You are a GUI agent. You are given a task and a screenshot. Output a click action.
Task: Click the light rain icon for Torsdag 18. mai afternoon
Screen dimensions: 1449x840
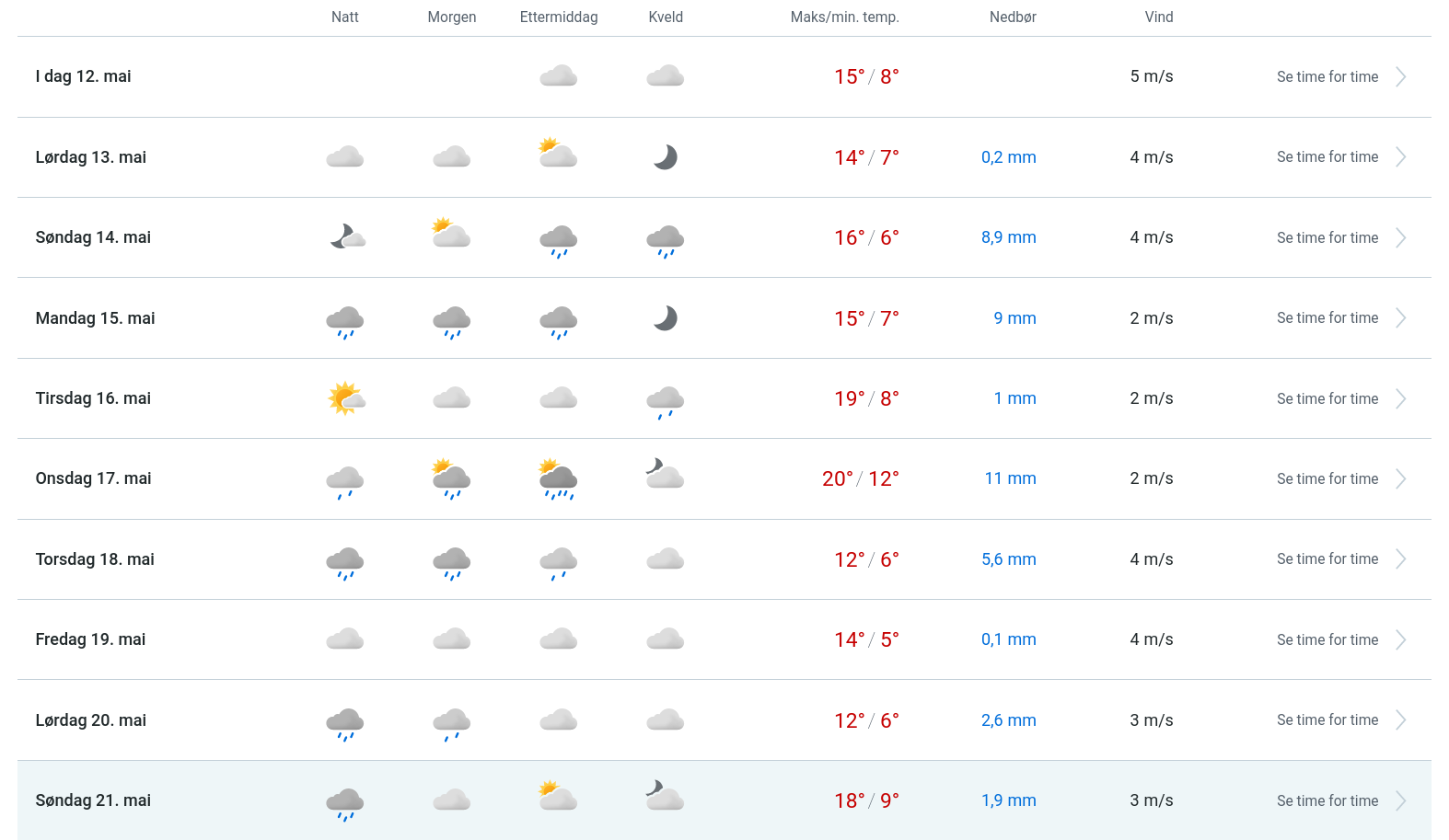click(x=559, y=563)
